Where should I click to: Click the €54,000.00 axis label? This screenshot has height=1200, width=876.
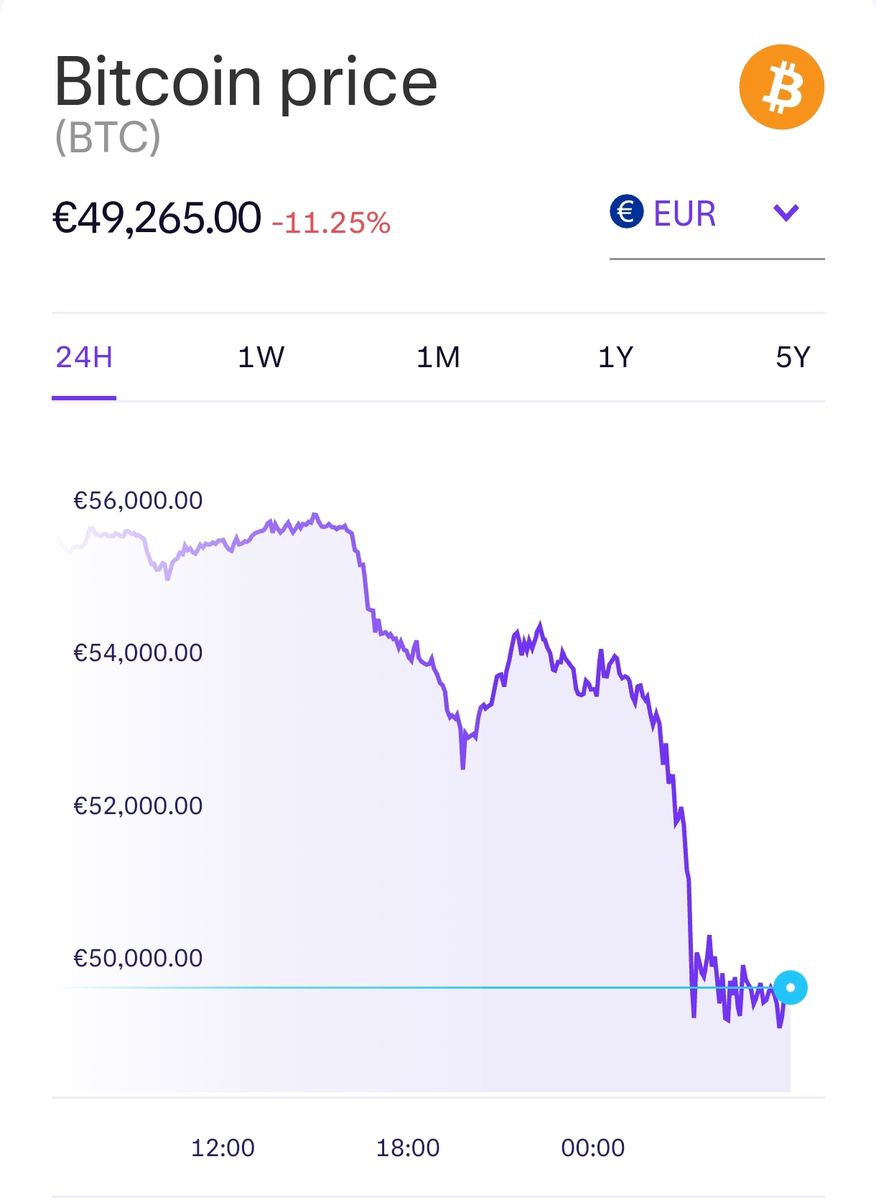pos(138,653)
